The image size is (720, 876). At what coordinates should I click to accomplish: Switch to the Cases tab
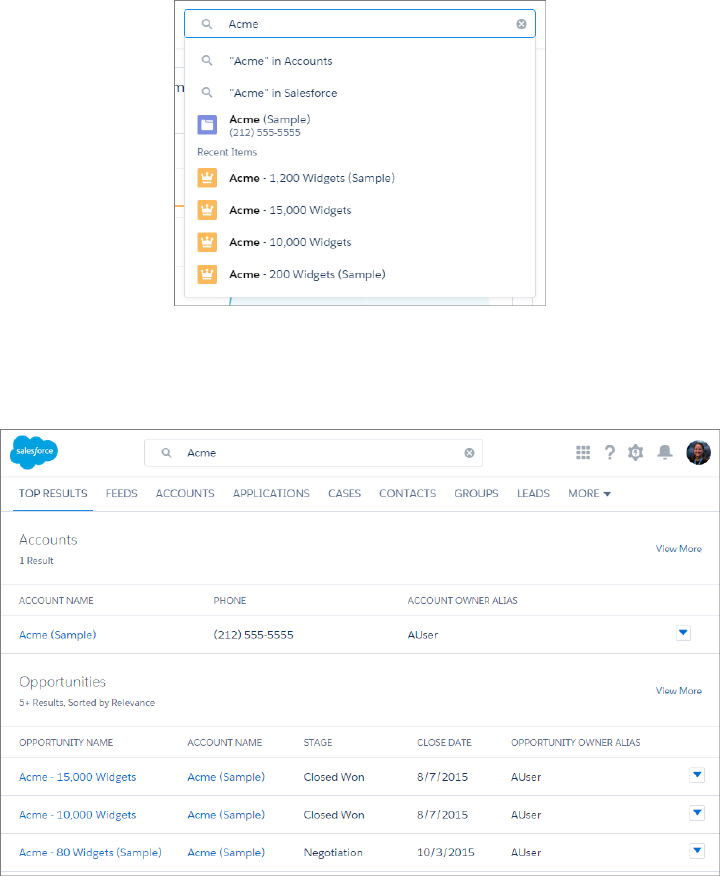[x=344, y=493]
